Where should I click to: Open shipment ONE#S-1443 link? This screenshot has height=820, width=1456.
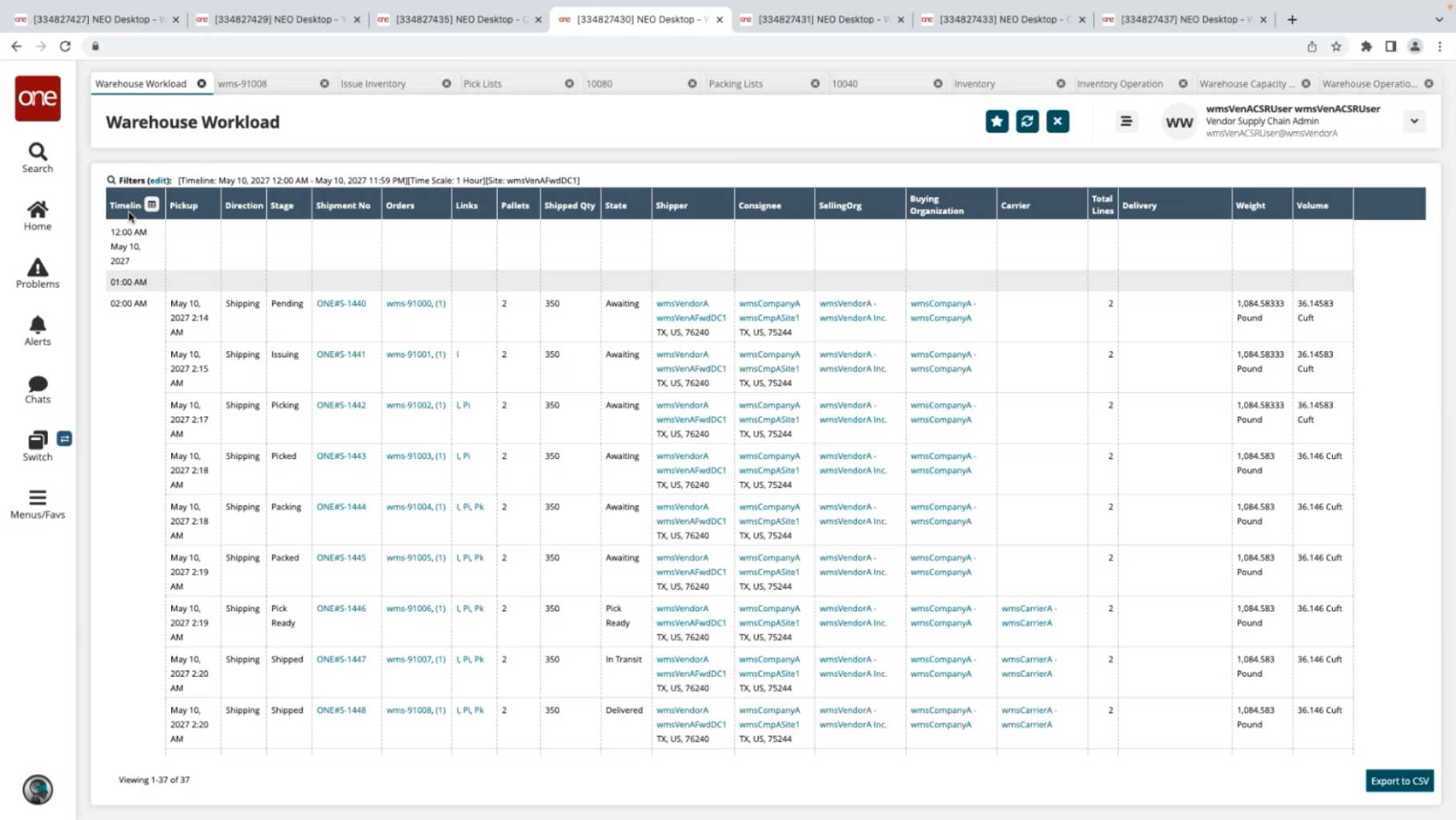pyautogui.click(x=341, y=456)
